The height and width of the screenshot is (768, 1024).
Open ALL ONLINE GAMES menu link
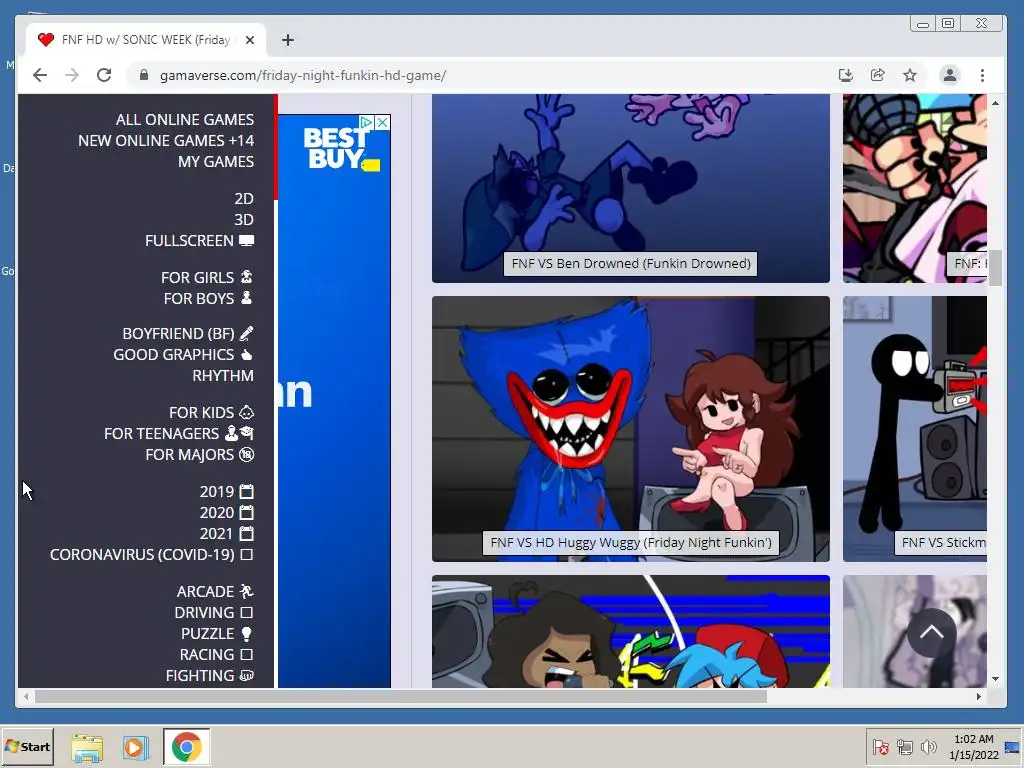click(185, 120)
